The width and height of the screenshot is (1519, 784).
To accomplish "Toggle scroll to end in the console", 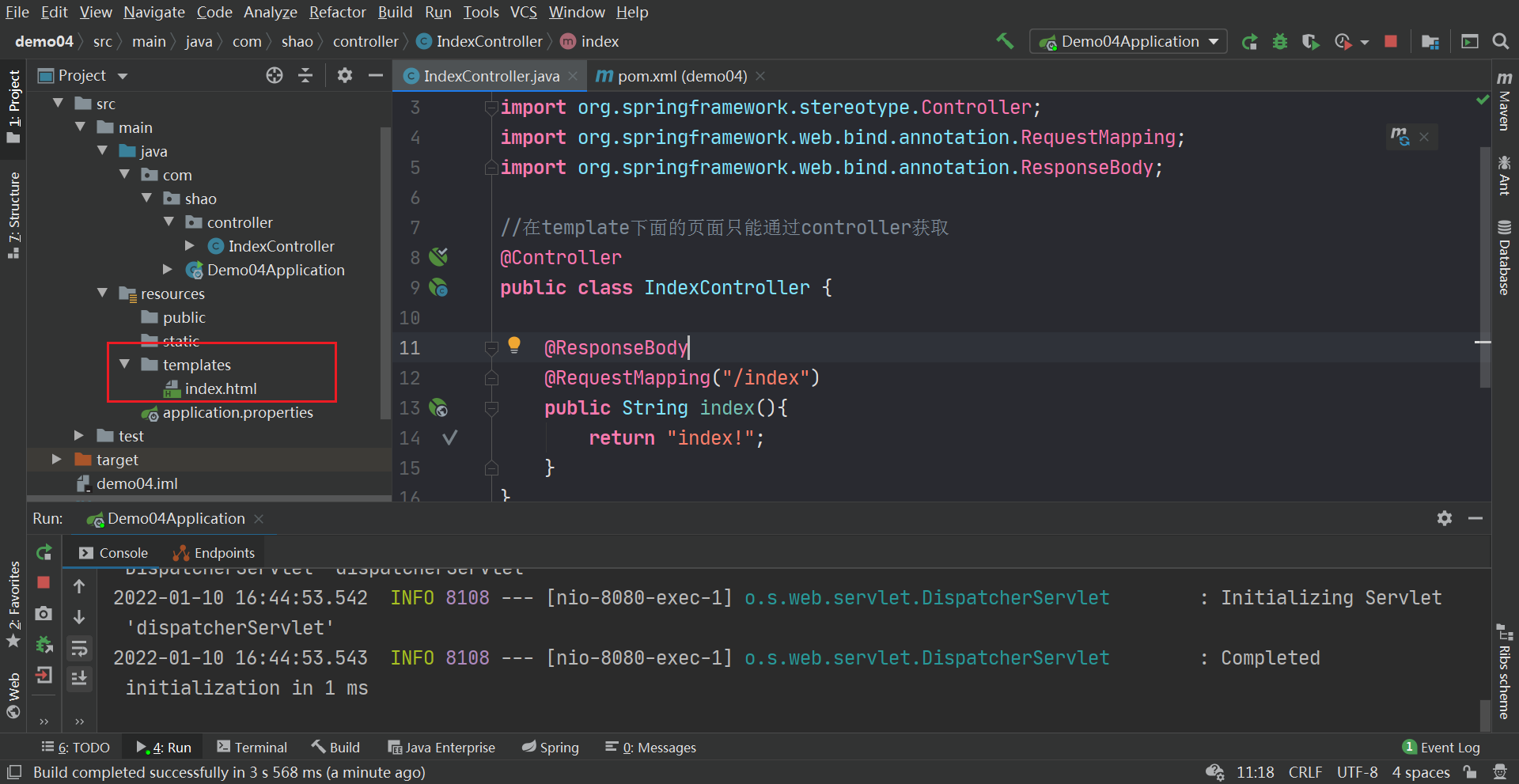I will (79, 678).
